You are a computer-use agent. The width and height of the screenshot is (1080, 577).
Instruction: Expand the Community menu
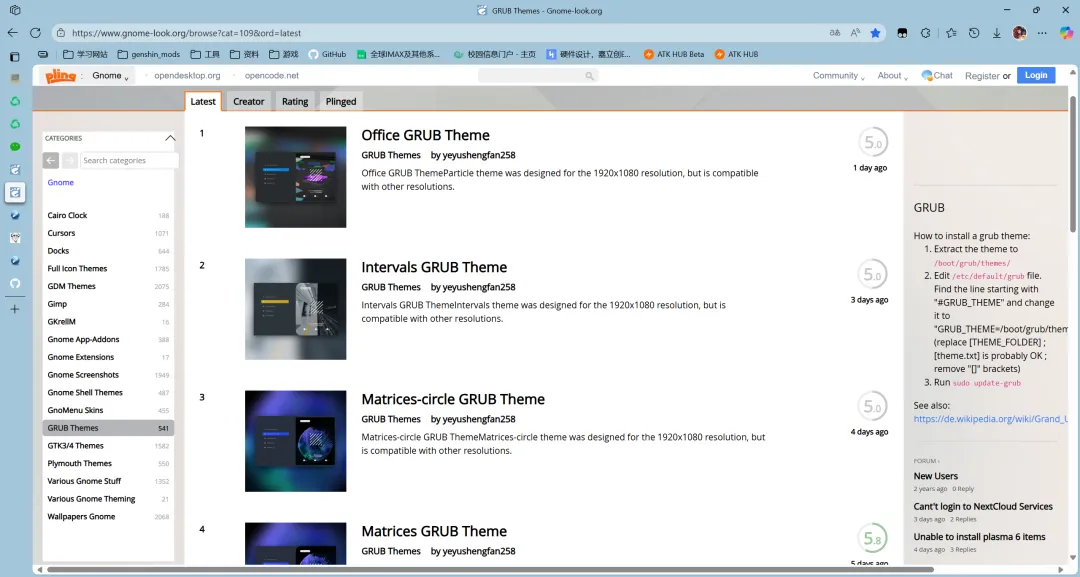pos(838,76)
